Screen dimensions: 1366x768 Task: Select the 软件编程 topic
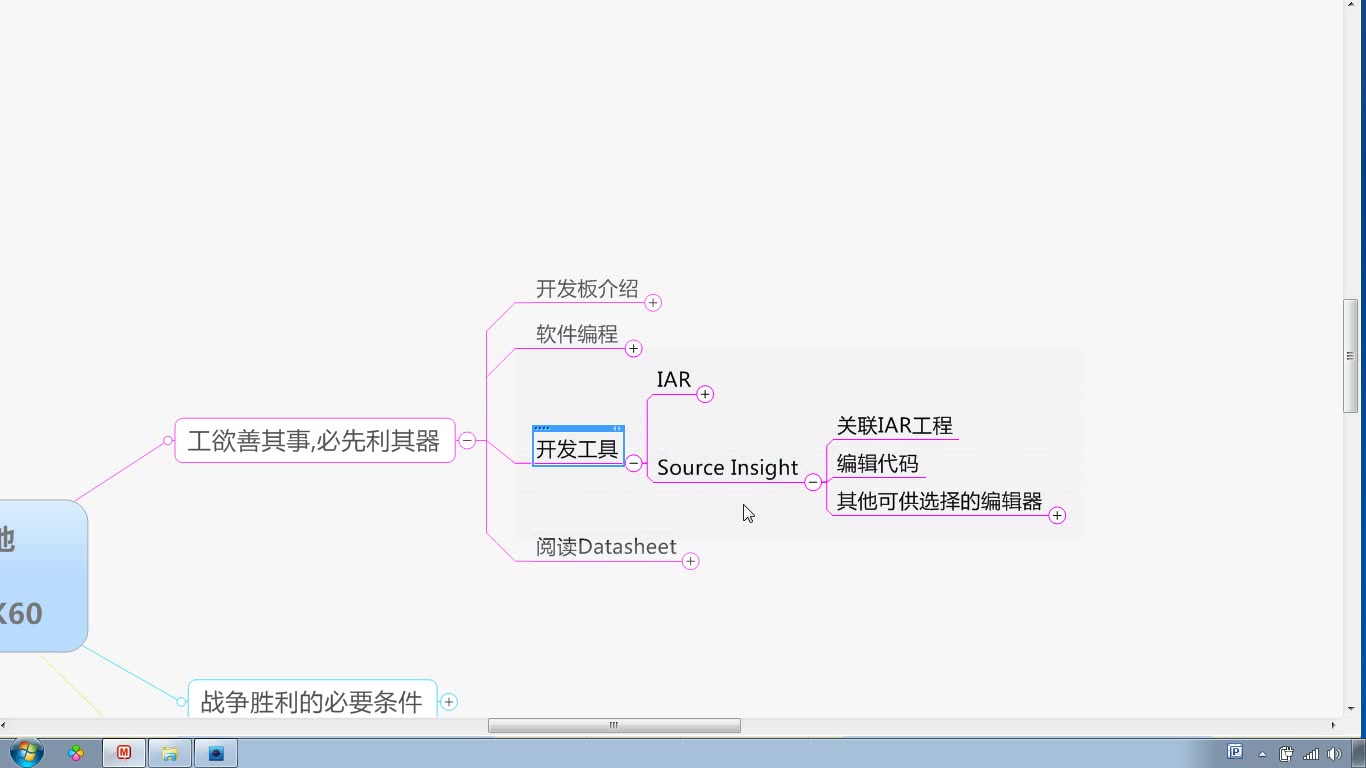tap(577, 334)
